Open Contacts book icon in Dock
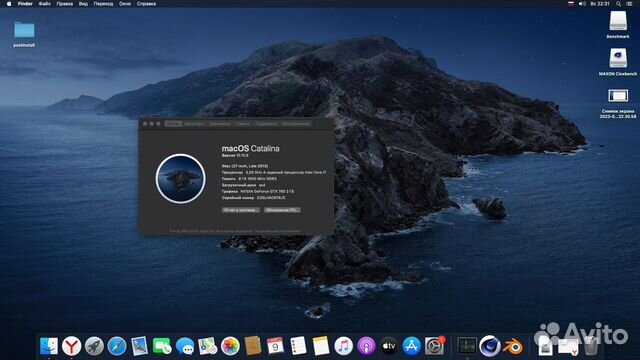 [253, 346]
